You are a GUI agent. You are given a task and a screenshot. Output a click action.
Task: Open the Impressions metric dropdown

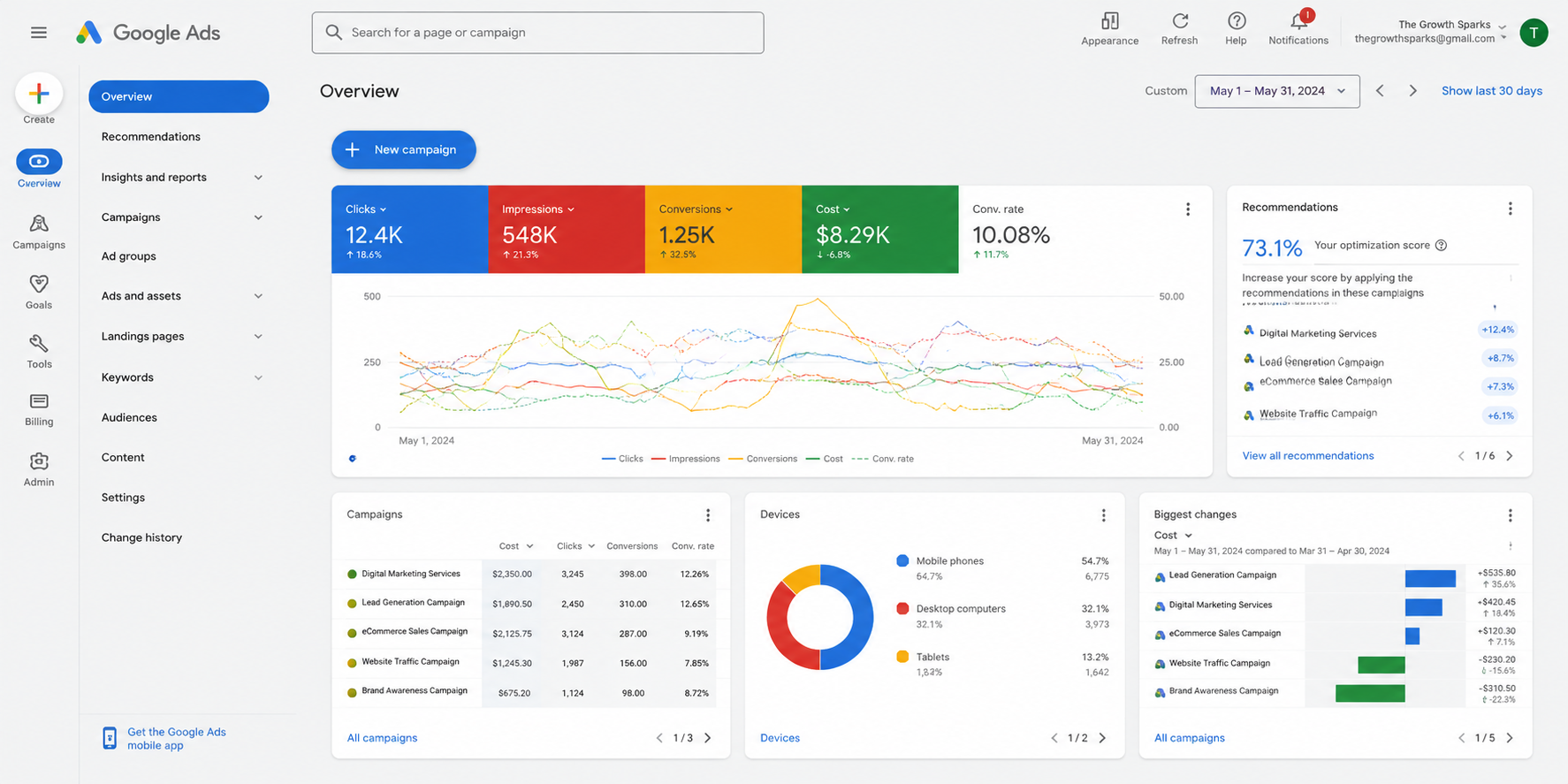point(538,209)
